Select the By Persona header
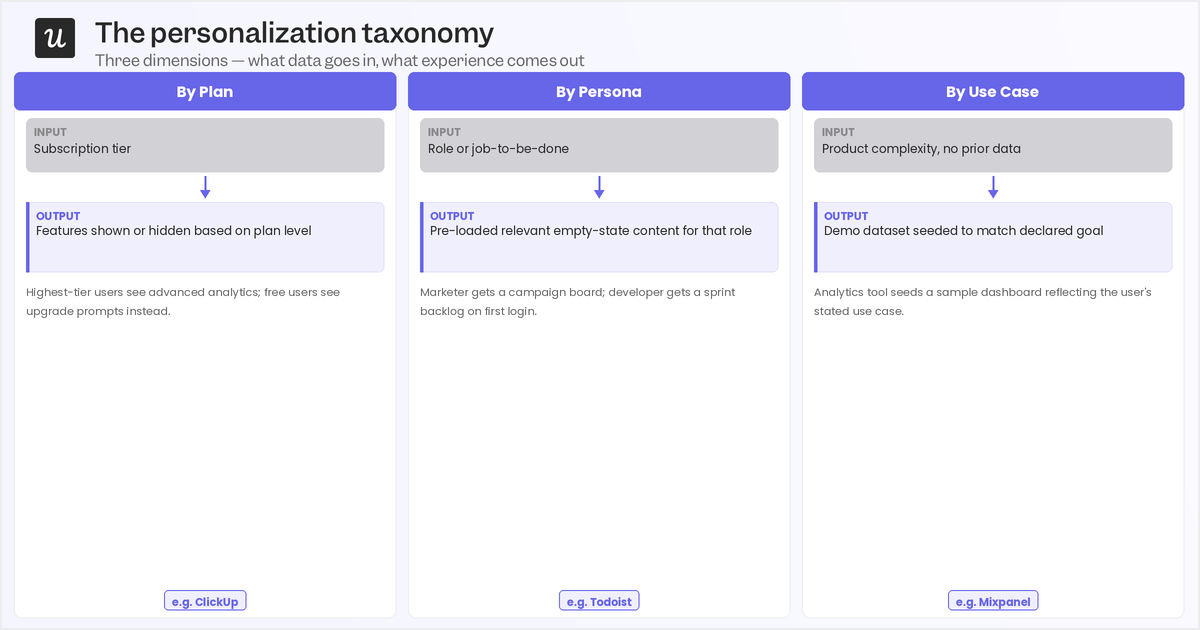Screen dimensions: 1200x630 pyautogui.click(x=599, y=91)
